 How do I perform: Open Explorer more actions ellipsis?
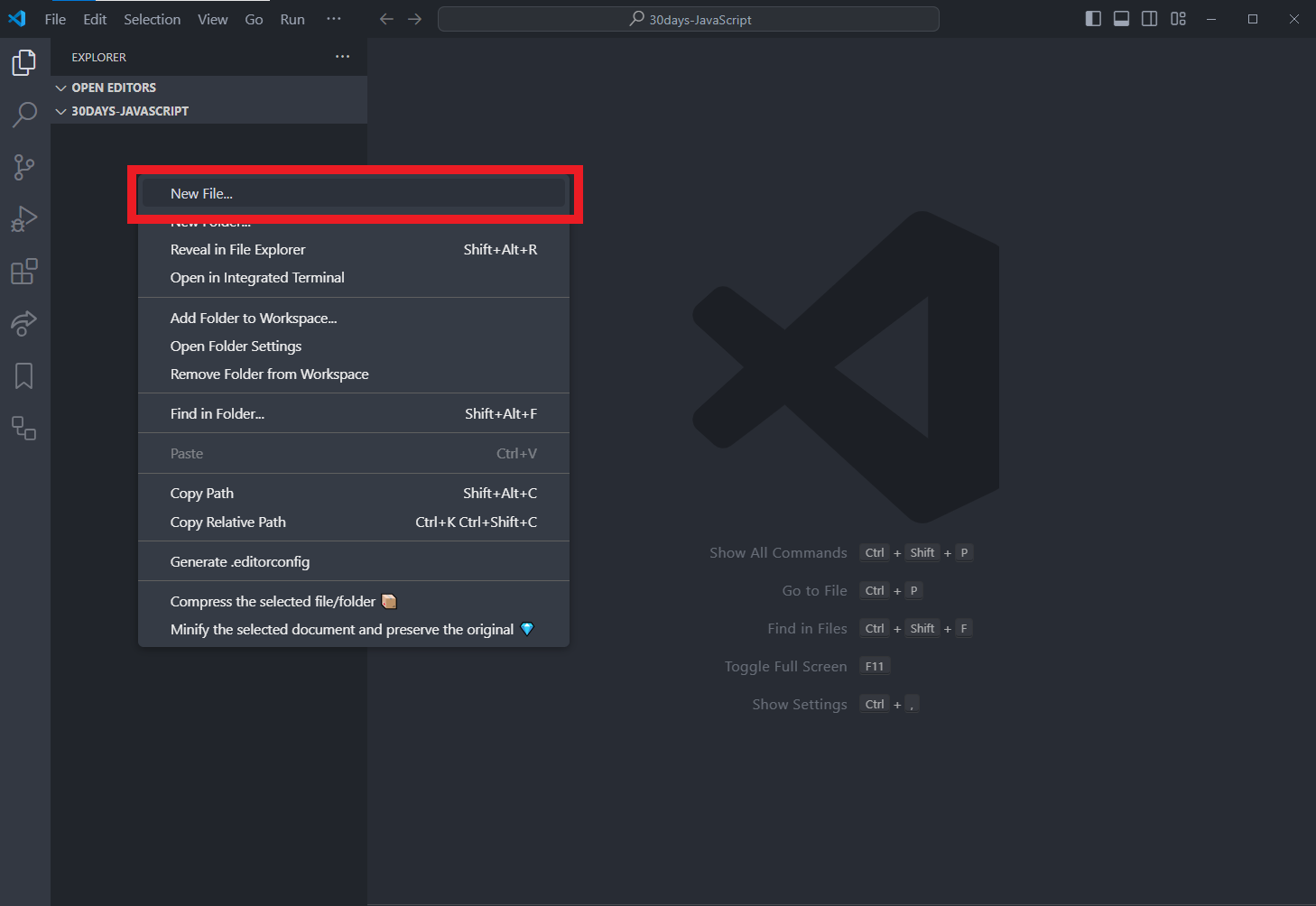(342, 57)
